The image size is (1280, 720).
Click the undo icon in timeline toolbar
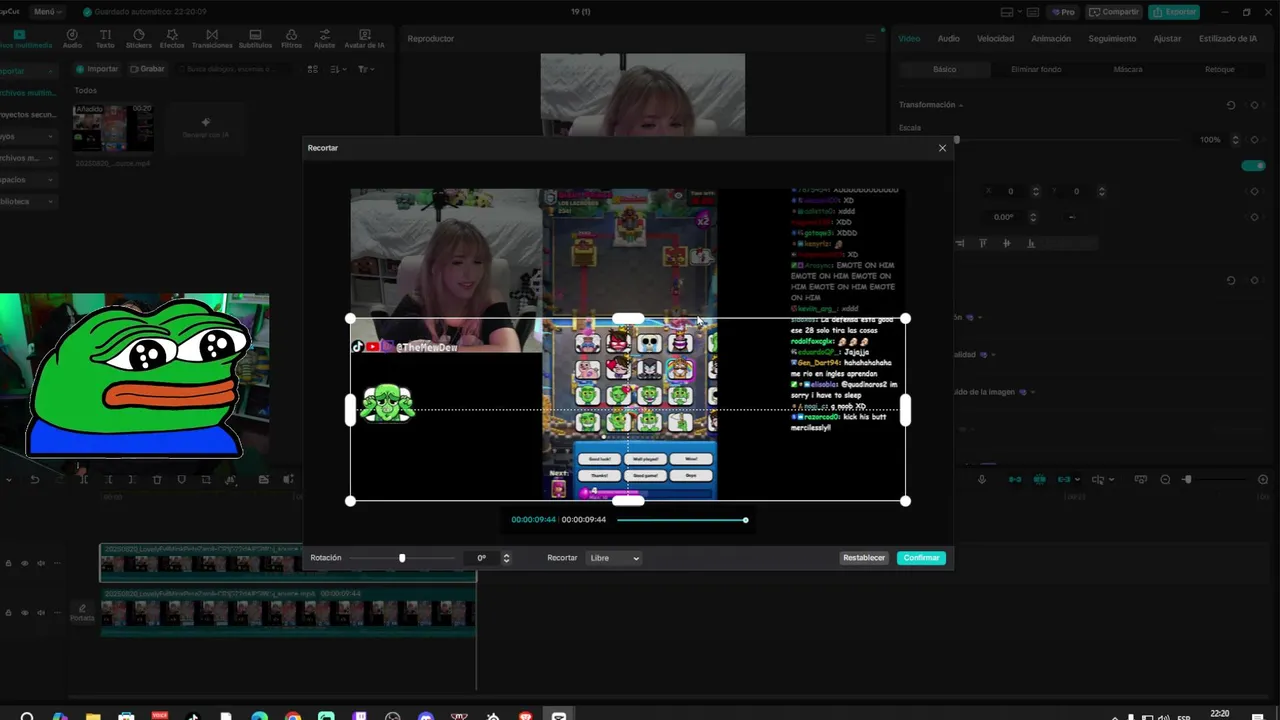(35, 480)
